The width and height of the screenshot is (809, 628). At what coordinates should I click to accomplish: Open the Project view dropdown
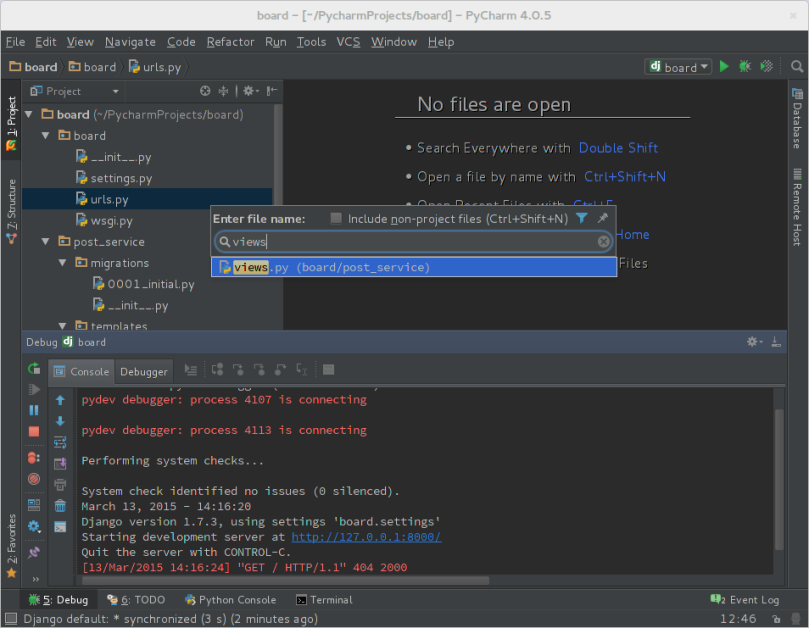coord(116,91)
